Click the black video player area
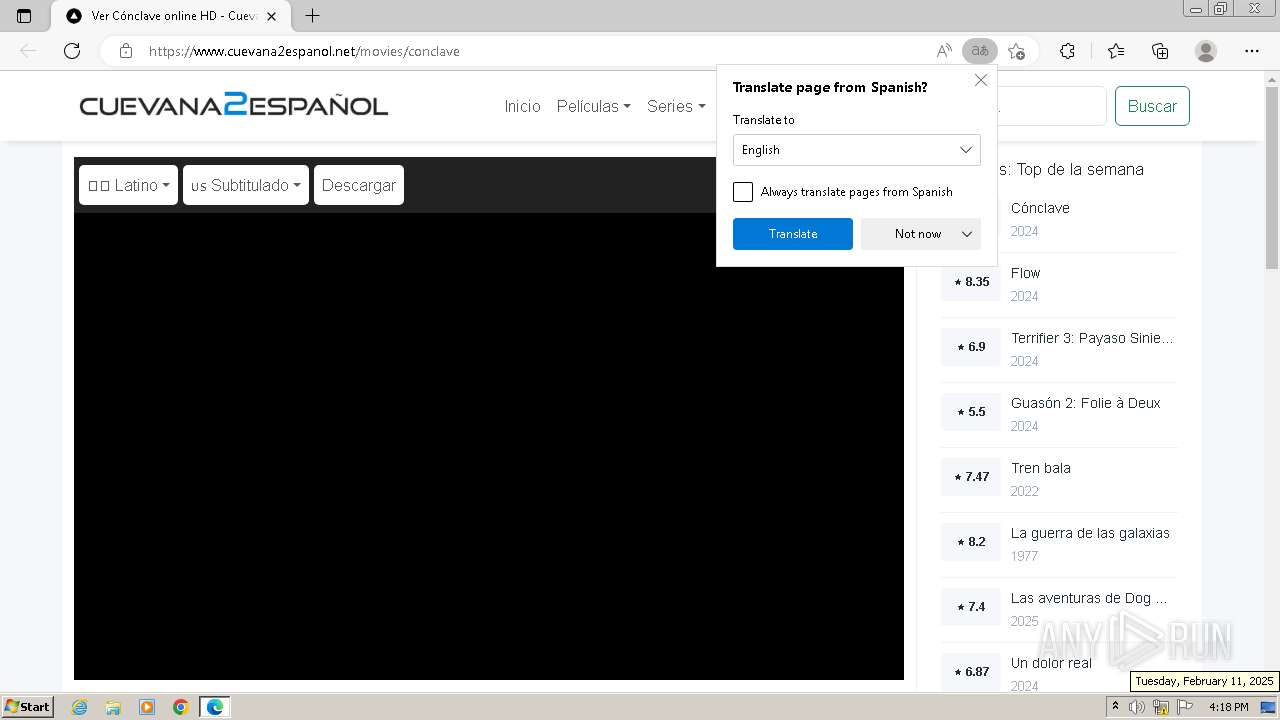Viewport: 1280px width, 720px height. click(x=489, y=446)
